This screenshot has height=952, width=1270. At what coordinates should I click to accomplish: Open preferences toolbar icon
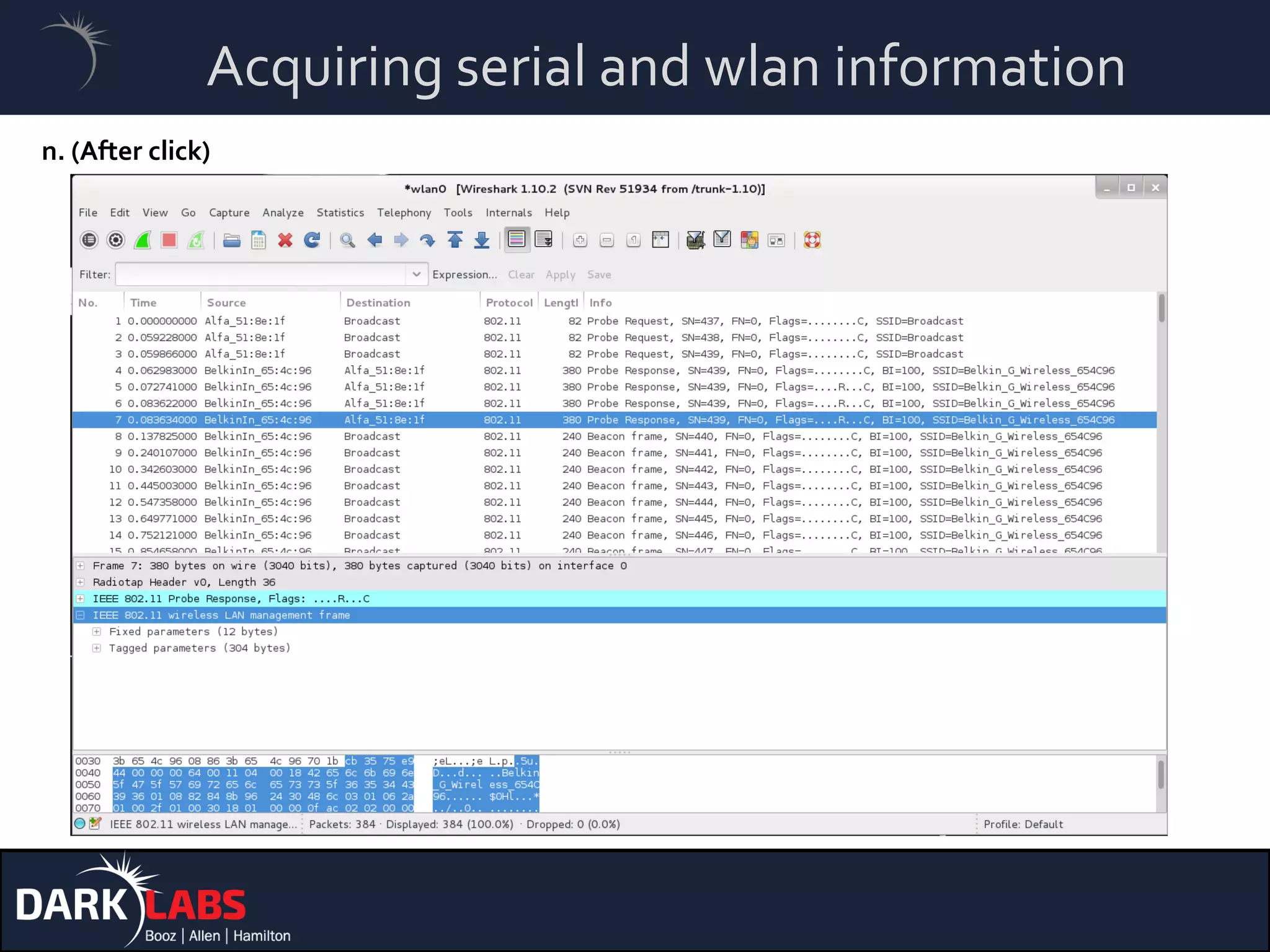[776, 240]
